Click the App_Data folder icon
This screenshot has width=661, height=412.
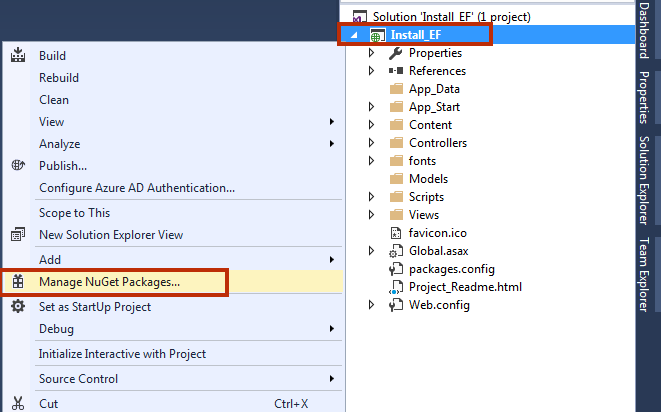click(x=396, y=89)
